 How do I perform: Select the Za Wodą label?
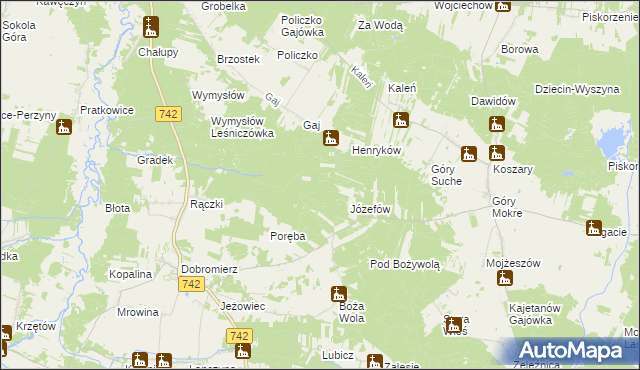point(380,25)
